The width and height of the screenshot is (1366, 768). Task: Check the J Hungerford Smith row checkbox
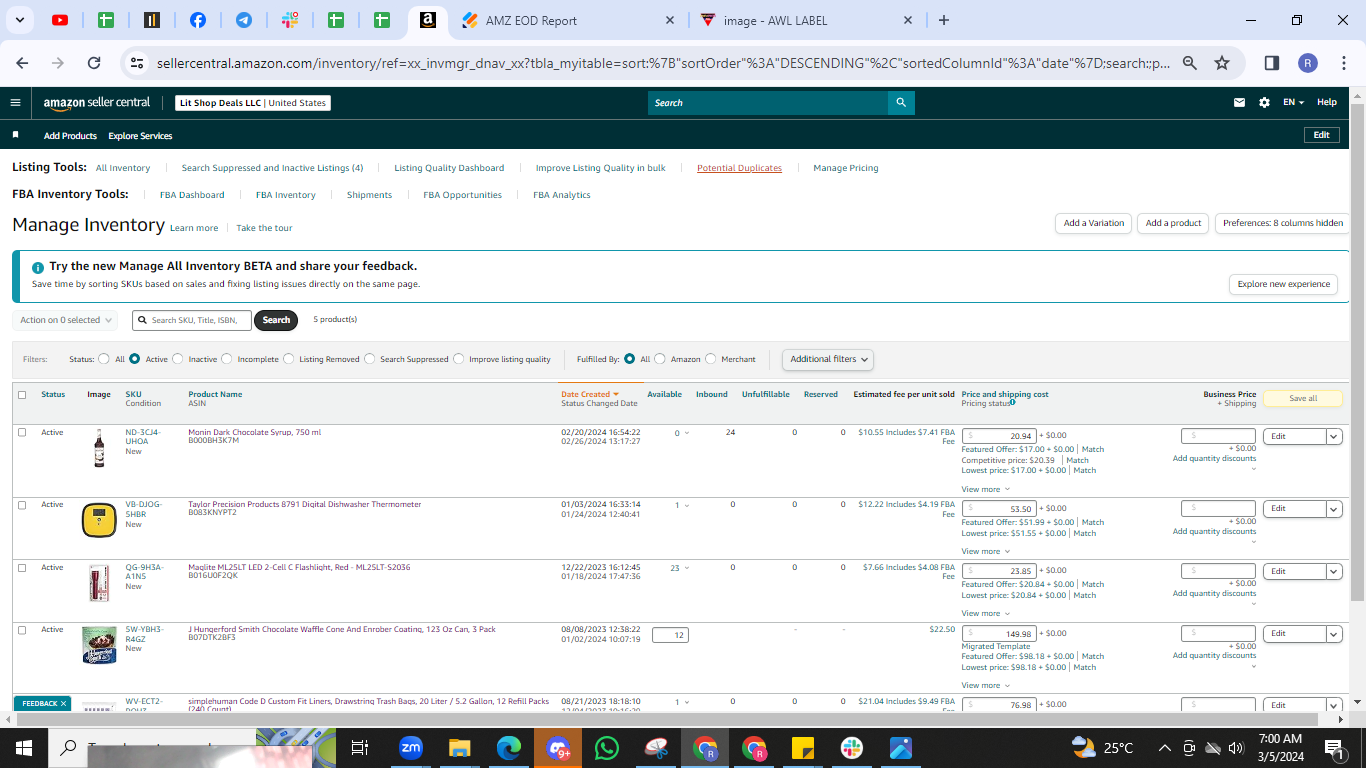[22, 629]
